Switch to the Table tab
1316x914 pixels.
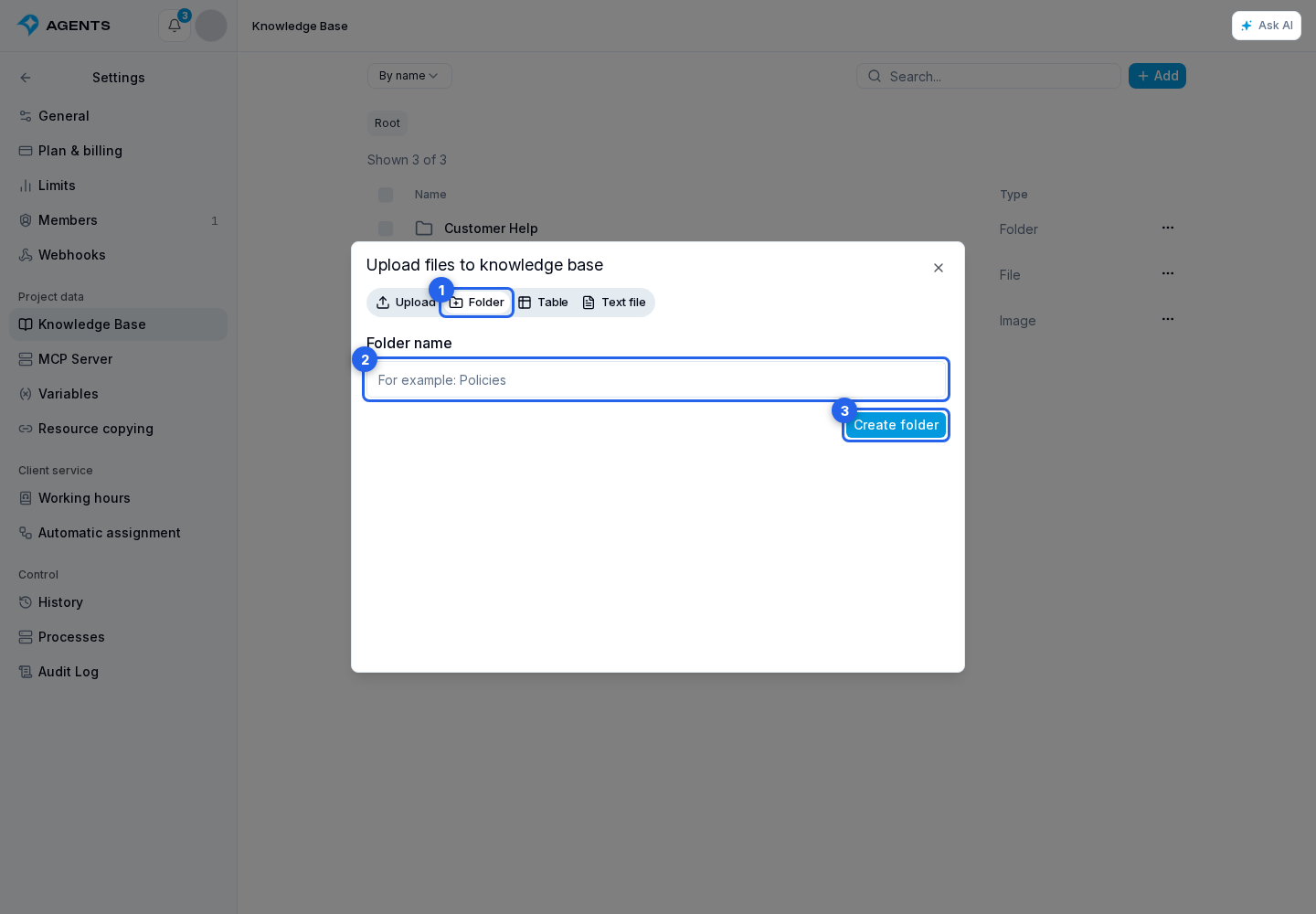(543, 303)
